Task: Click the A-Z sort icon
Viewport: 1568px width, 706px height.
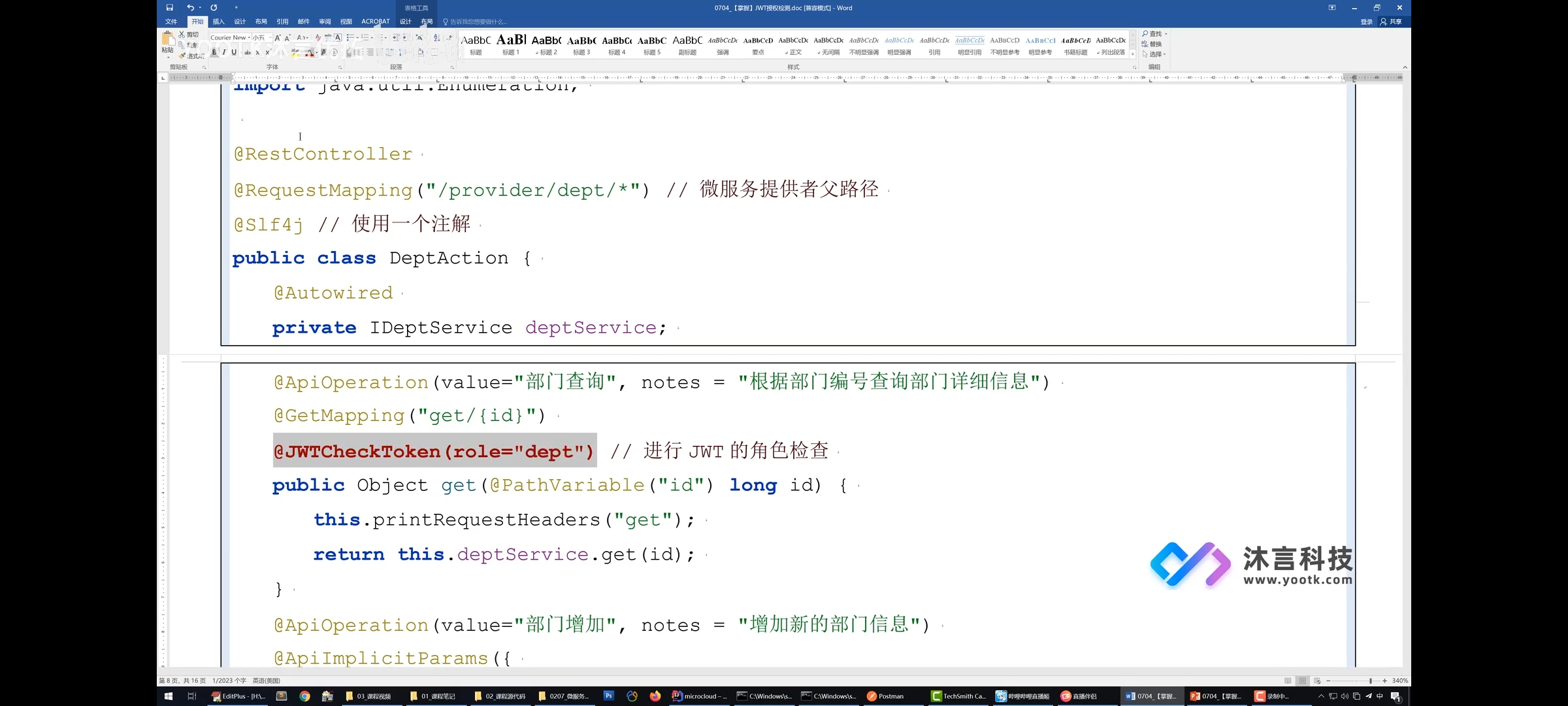Action: 436,38
